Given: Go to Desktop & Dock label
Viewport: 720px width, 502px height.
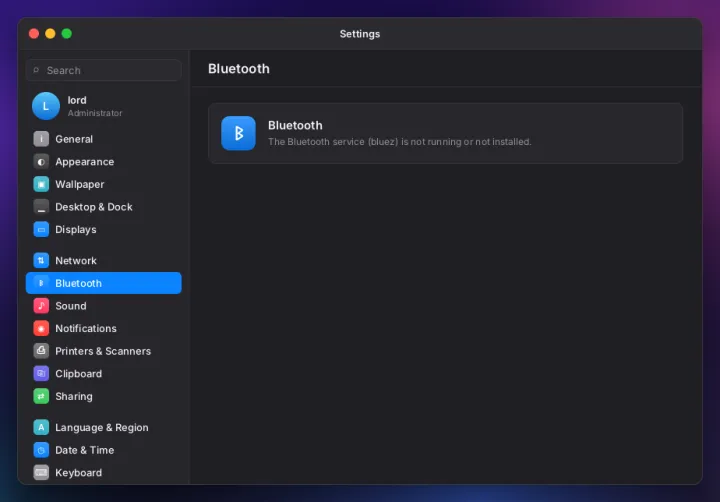Looking at the screenshot, I should pyautogui.click(x=94, y=207).
